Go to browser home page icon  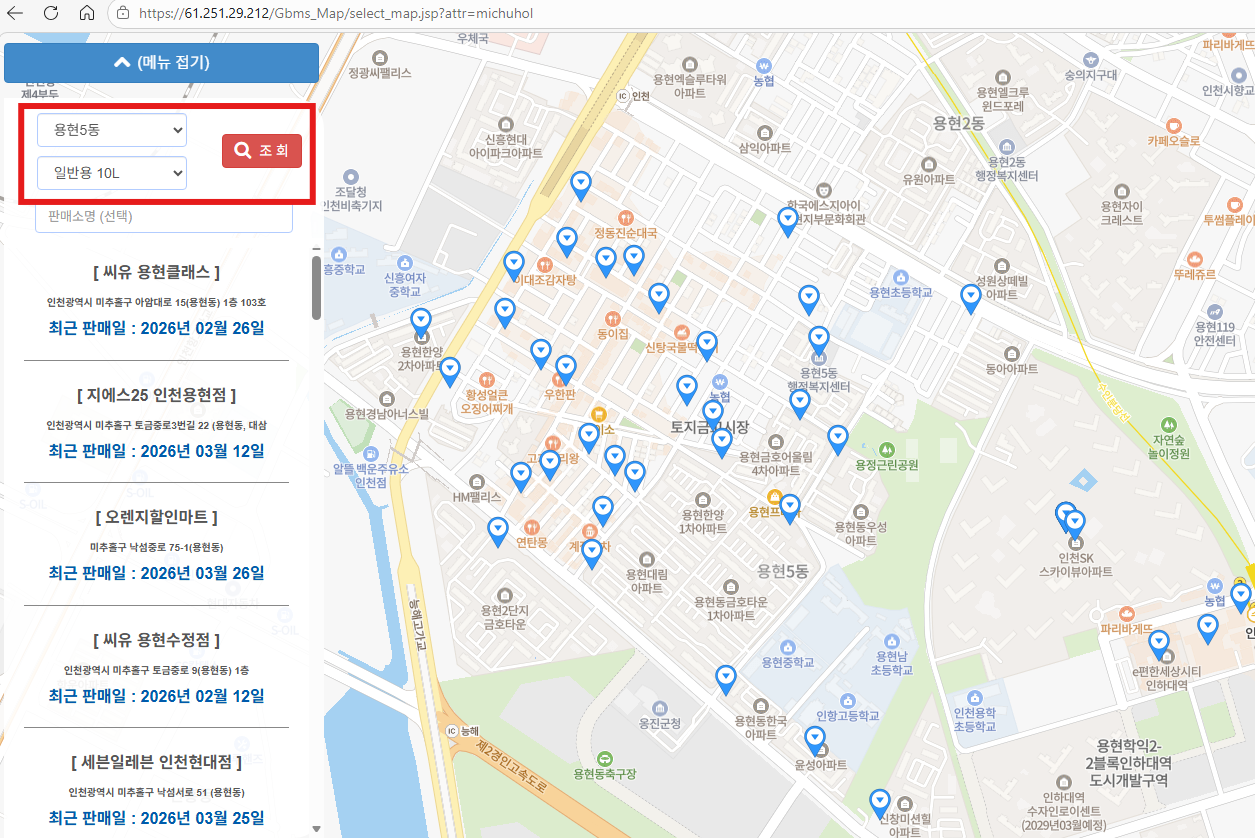(87, 13)
